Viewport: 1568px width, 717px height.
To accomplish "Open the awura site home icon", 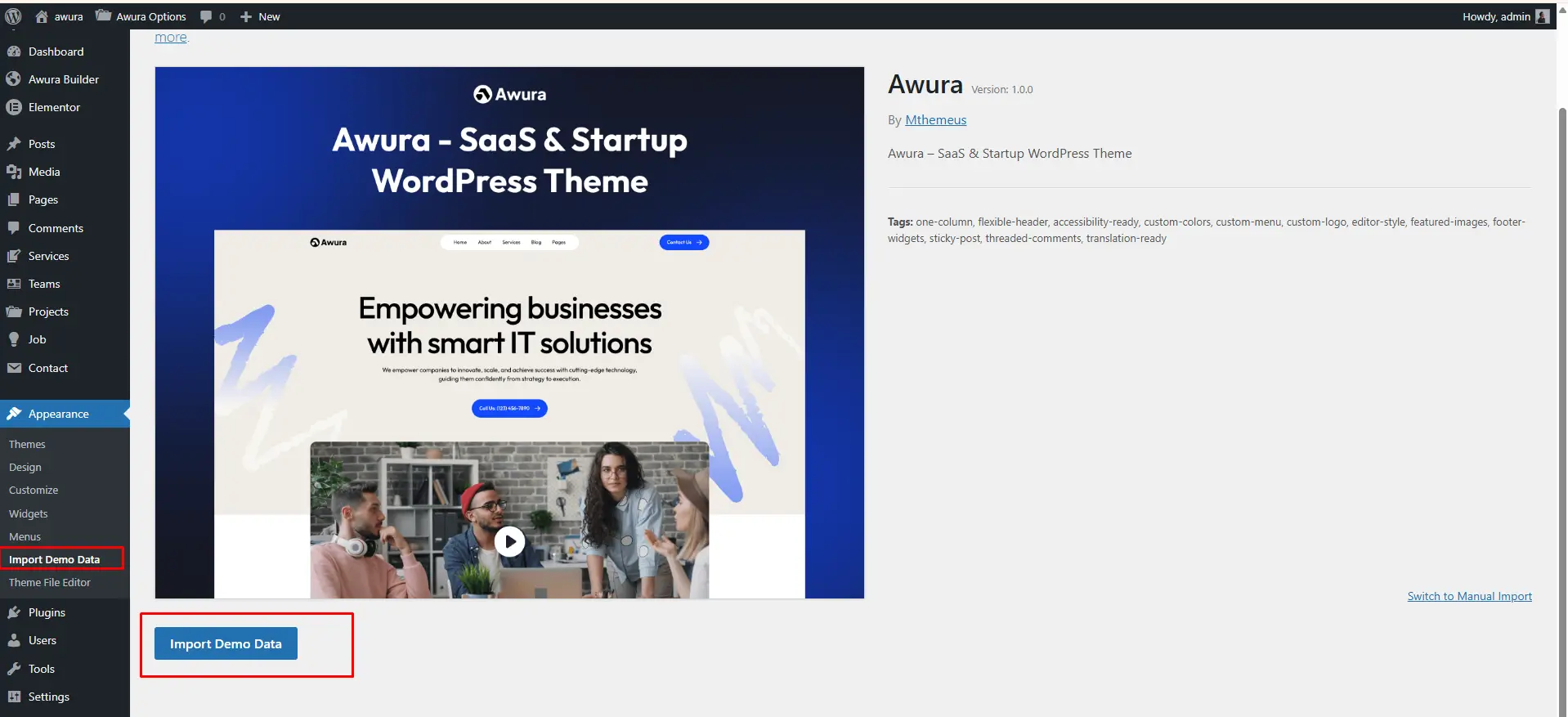I will click(x=42, y=16).
